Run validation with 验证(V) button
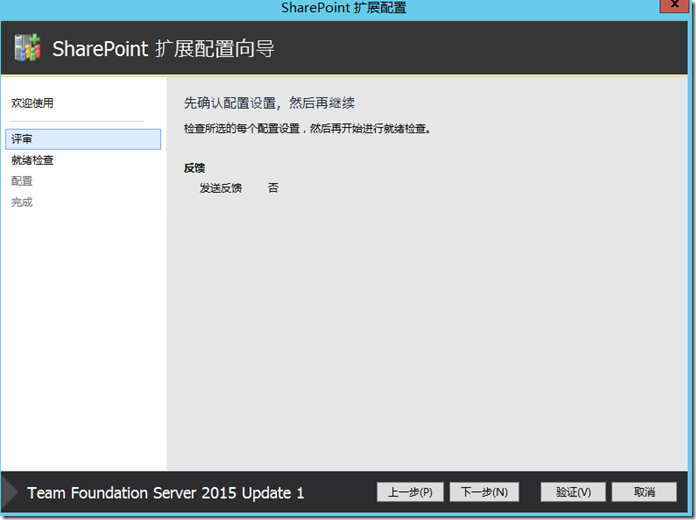 tap(573, 492)
